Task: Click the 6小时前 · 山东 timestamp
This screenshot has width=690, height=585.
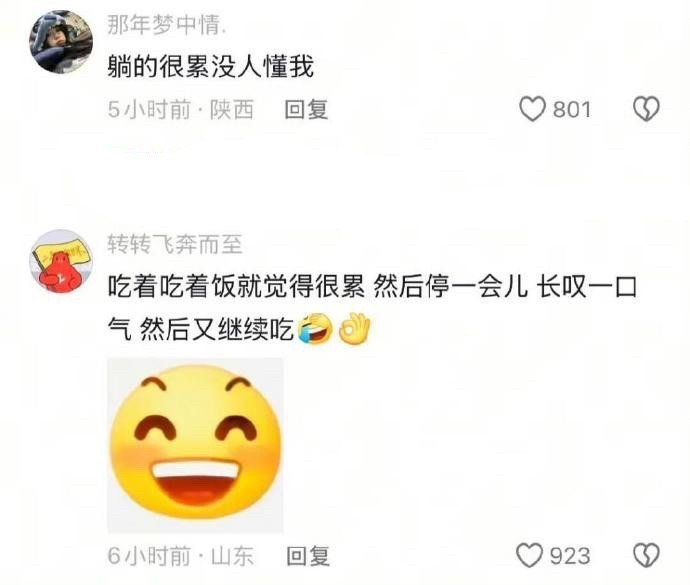Action: click(181, 556)
